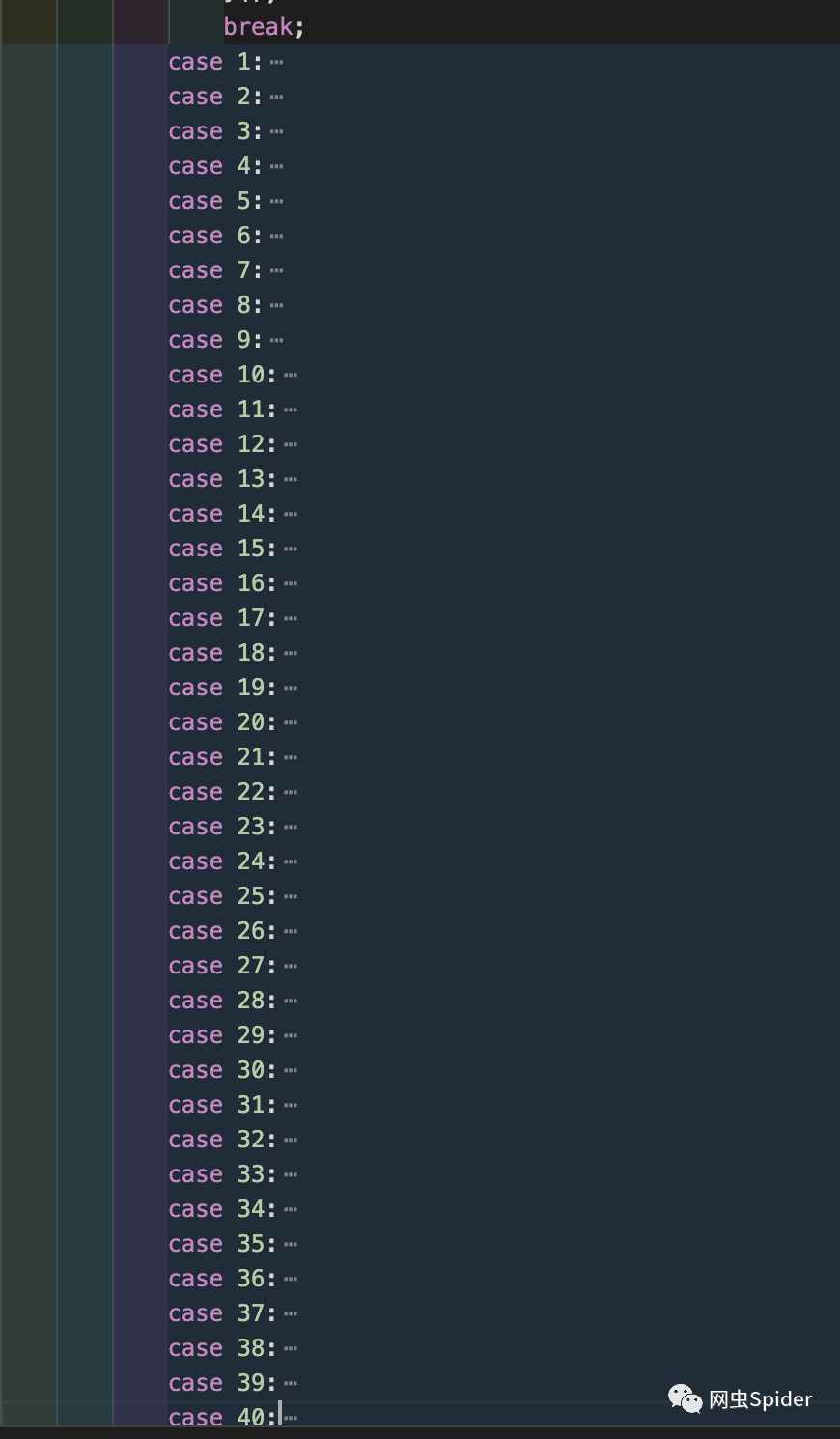Click the number 22 in case 22

[x=251, y=792]
